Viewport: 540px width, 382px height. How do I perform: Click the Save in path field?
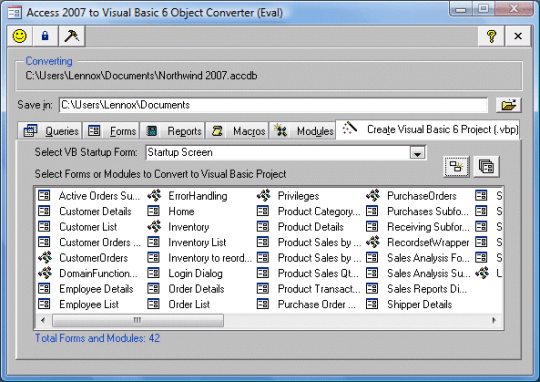273,105
